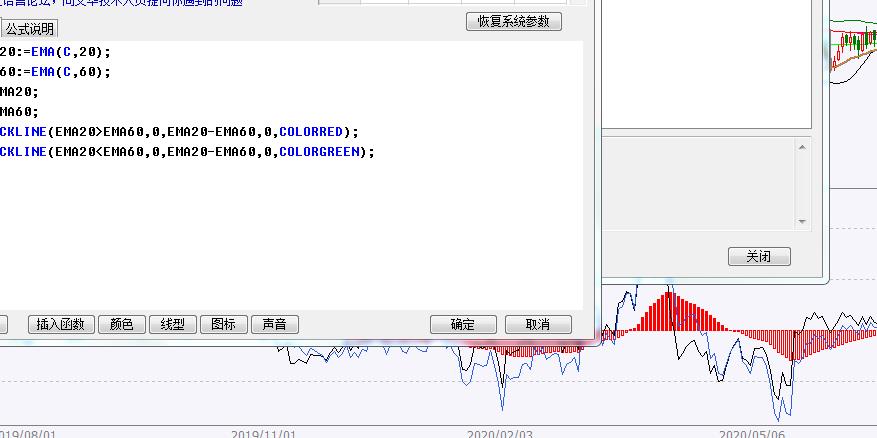Click the 图标 icon button
The height and width of the screenshot is (438, 877).
click(224, 324)
